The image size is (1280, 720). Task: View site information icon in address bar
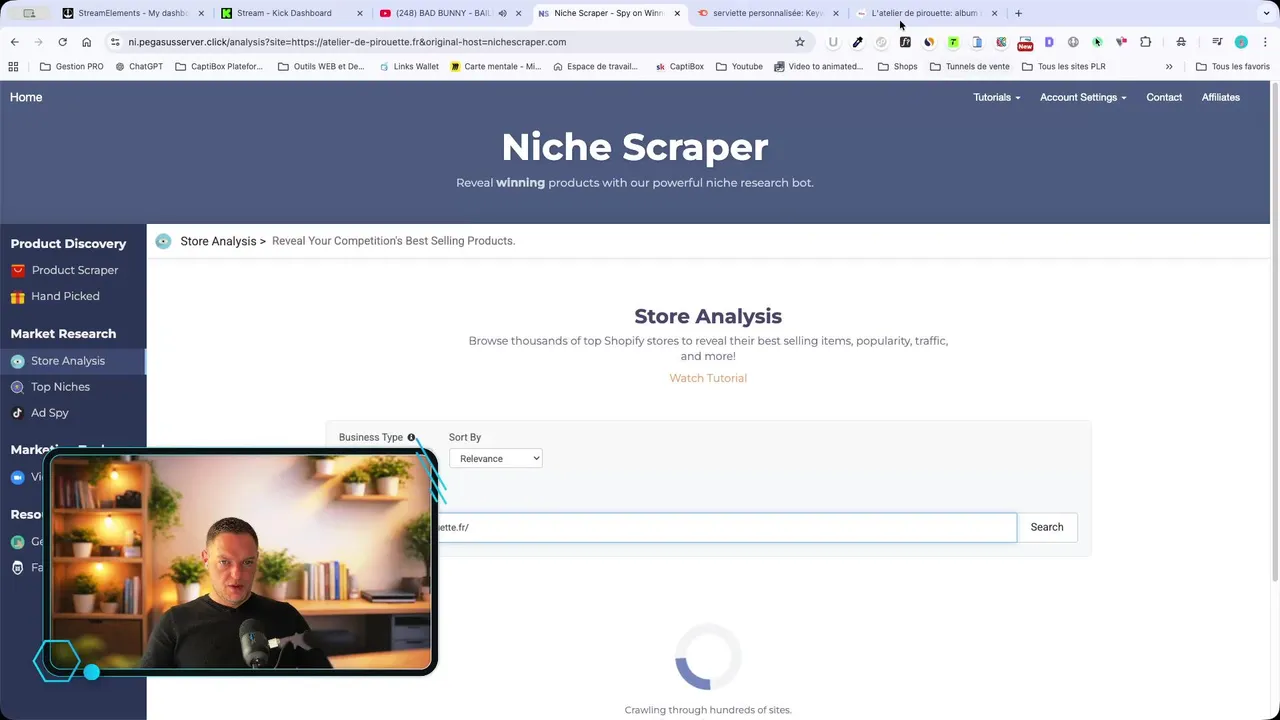[115, 42]
